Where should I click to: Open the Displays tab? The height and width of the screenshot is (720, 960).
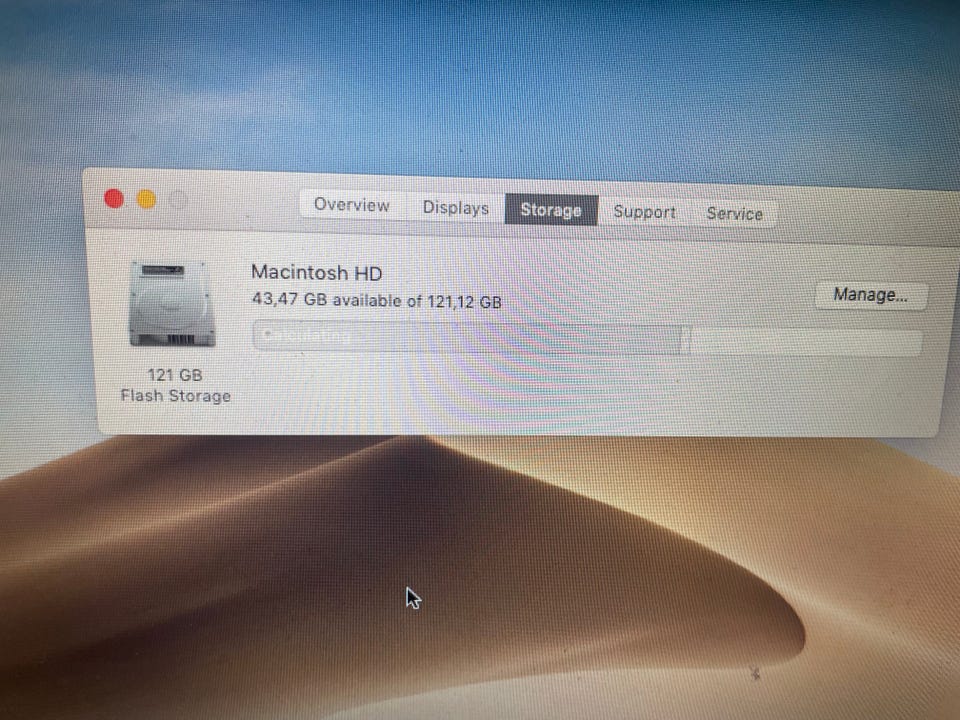(456, 208)
